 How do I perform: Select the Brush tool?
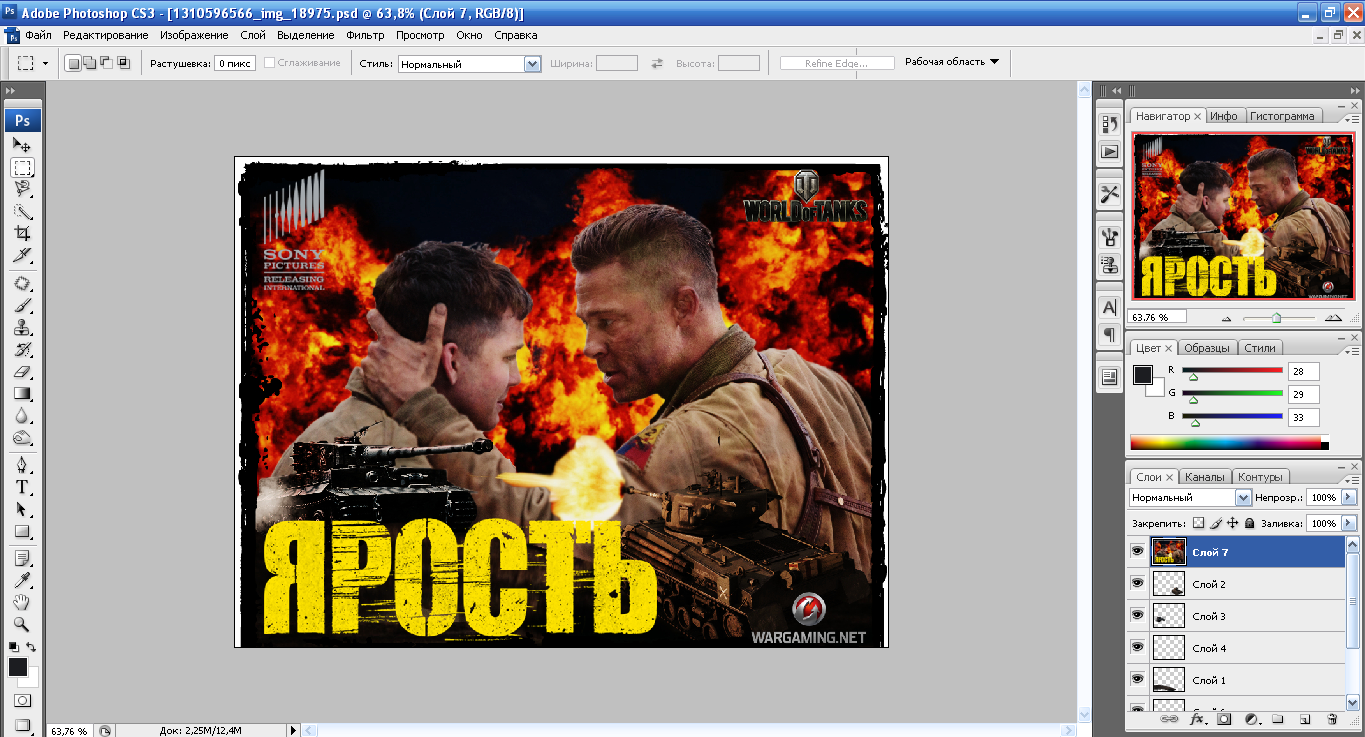click(22, 306)
